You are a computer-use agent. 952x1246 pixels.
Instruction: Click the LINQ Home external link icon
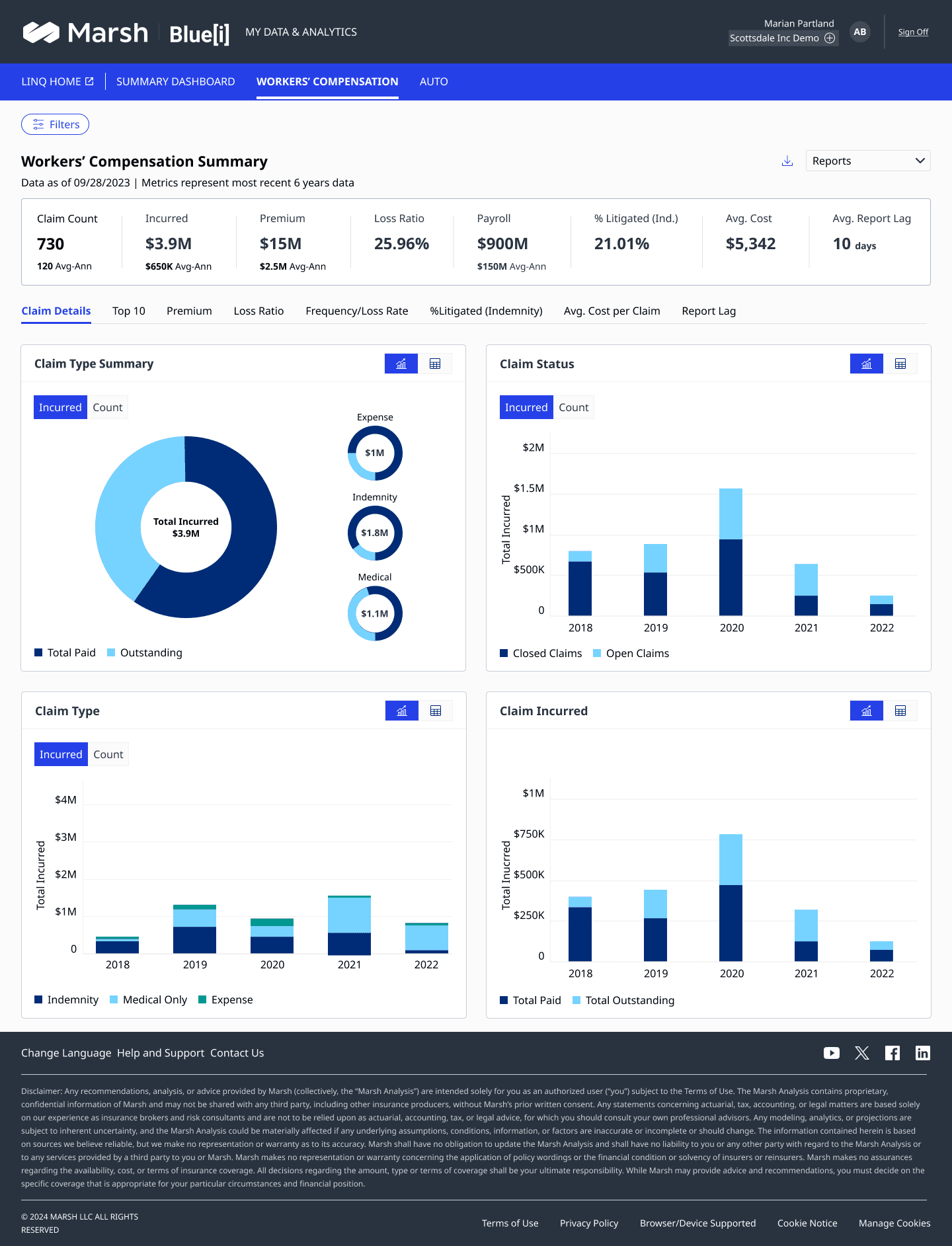(x=89, y=81)
